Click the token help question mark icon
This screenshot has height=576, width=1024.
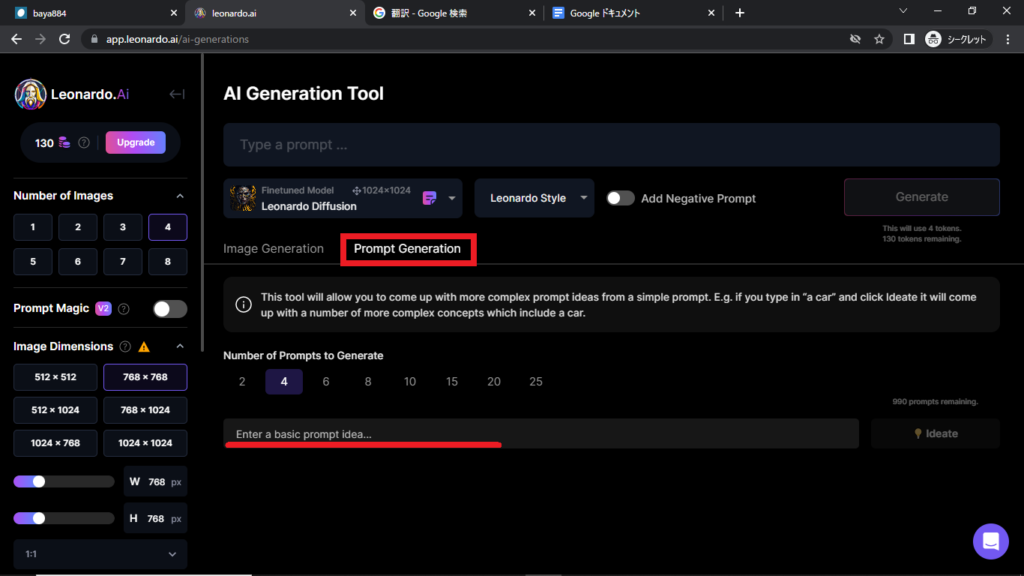coord(84,143)
